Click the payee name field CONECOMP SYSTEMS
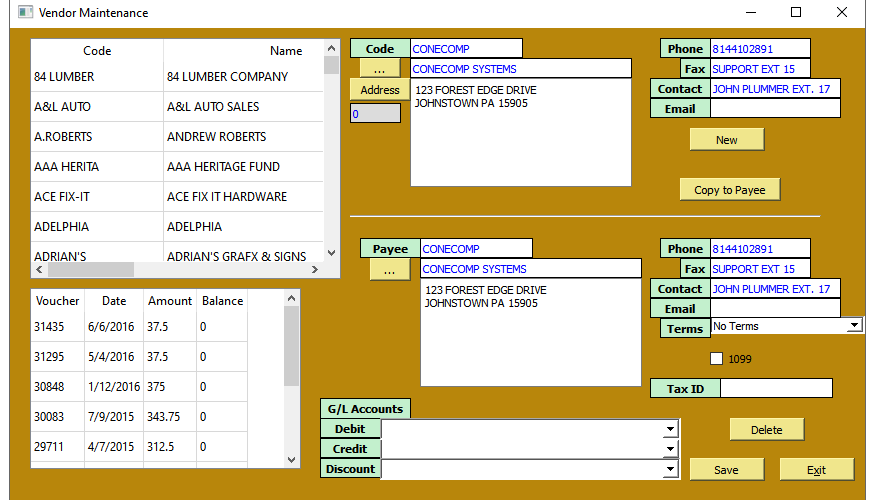Image resolution: width=875 pixels, height=500 pixels. point(531,268)
